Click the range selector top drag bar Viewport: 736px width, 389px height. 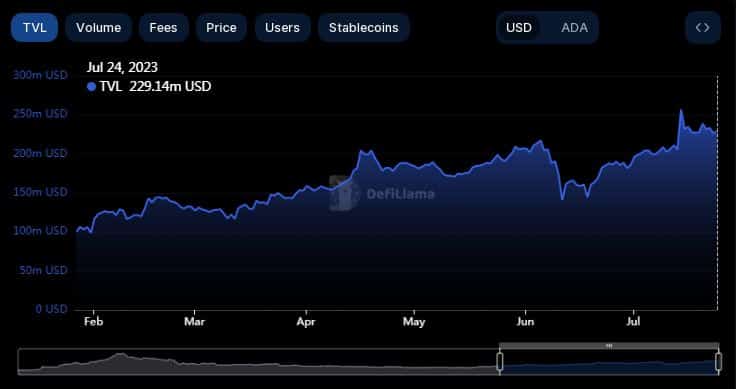pos(609,346)
